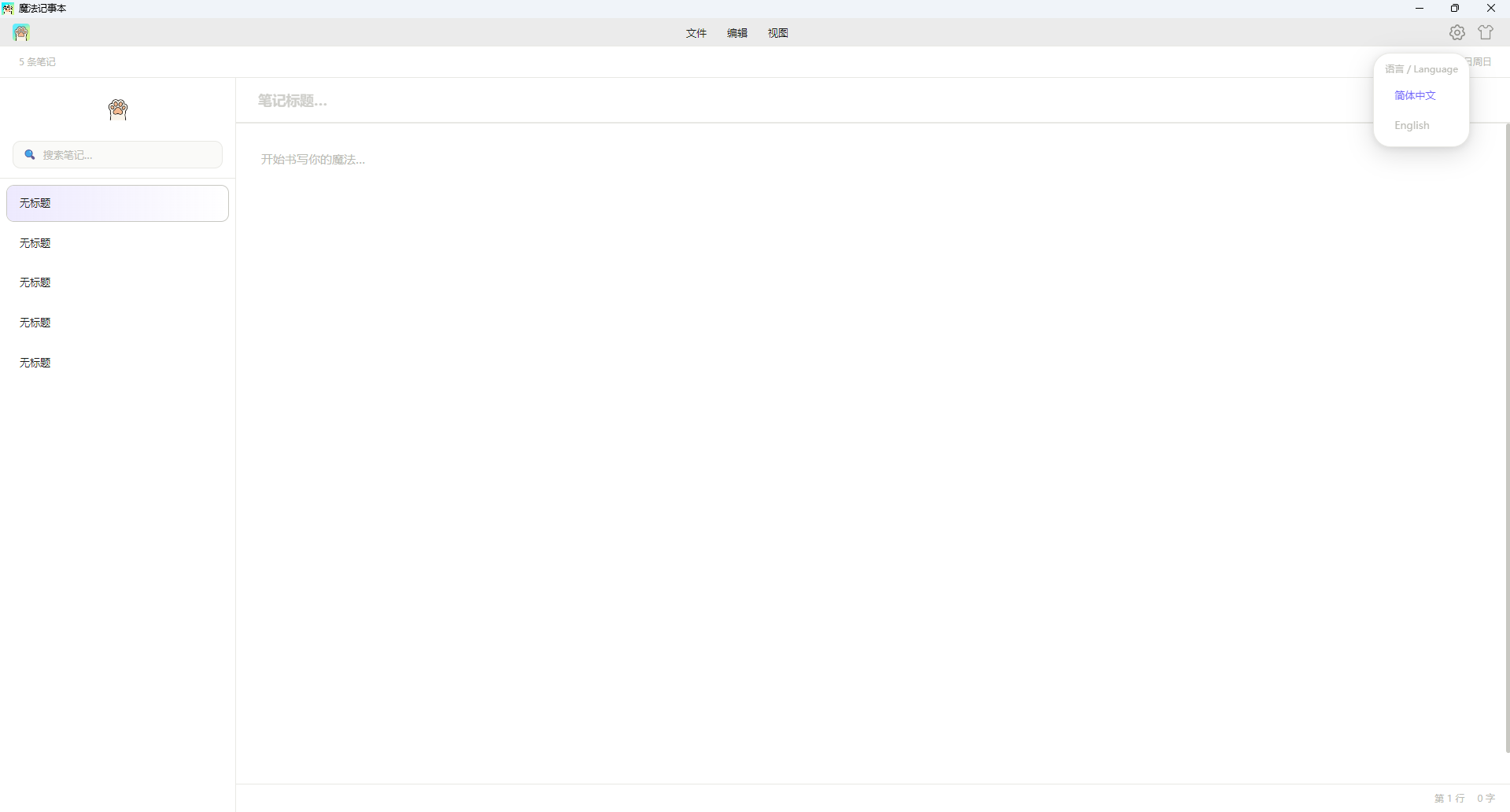Restore down the app window
Screen dimensions: 1510x812
click(1455, 9)
